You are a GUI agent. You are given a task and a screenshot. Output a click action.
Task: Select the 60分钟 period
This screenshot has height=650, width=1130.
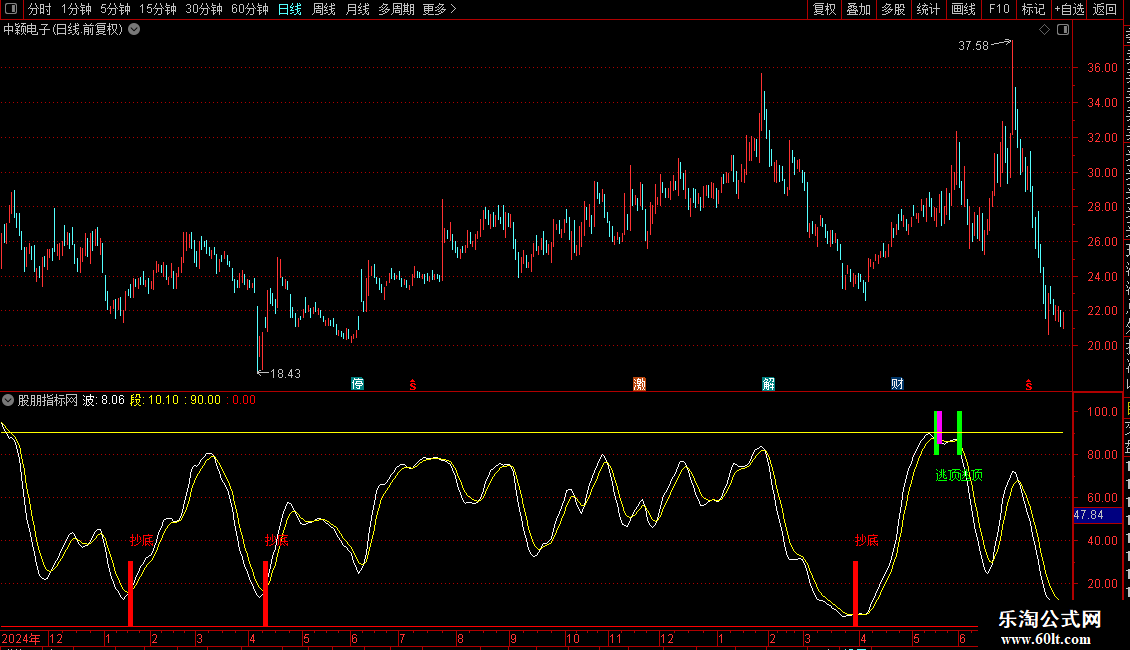pos(250,9)
